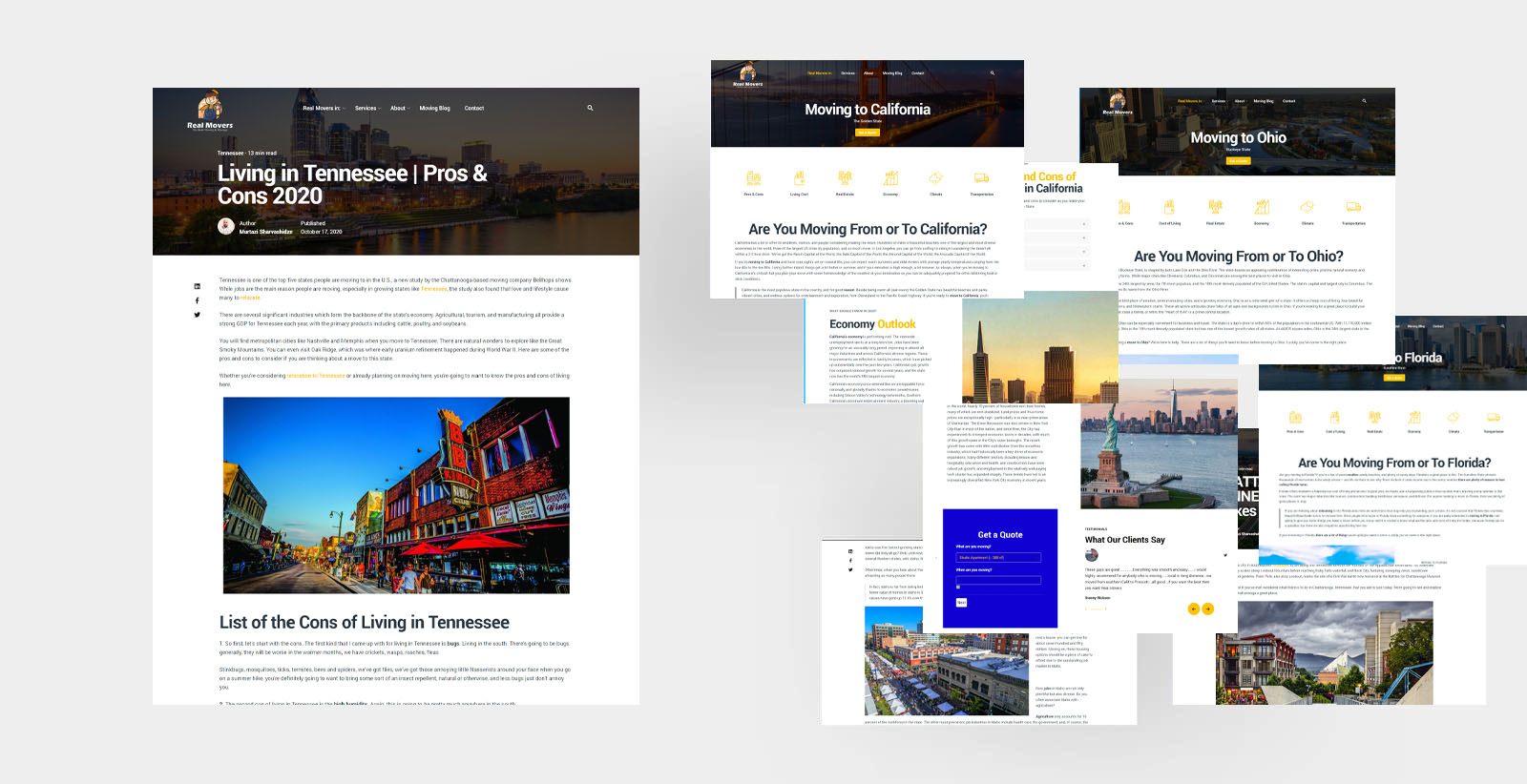The height and width of the screenshot is (784, 1527).
Task: Open Contact on Ohio page nav
Action: coord(1288,100)
